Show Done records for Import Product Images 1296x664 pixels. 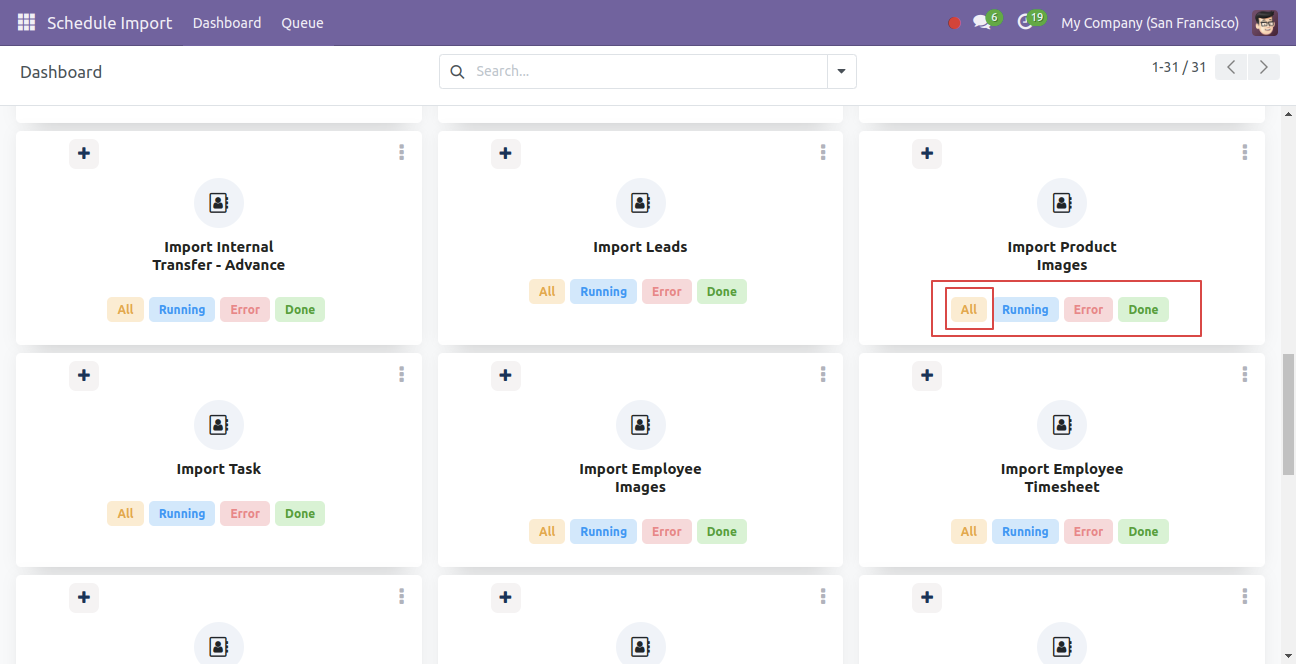(1143, 310)
